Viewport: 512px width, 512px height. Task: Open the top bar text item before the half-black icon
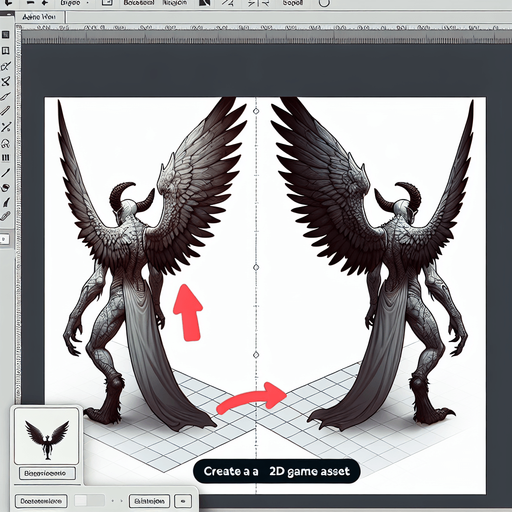(174, 3)
